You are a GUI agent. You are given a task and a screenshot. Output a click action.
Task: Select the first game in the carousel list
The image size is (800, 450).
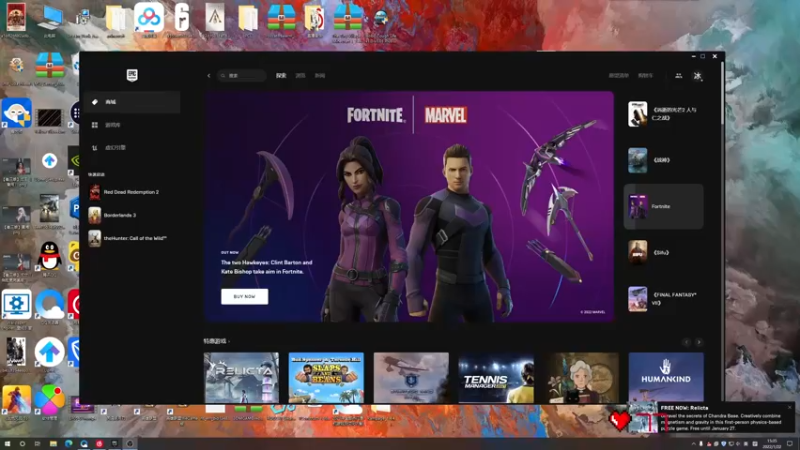tap(664, 114)
